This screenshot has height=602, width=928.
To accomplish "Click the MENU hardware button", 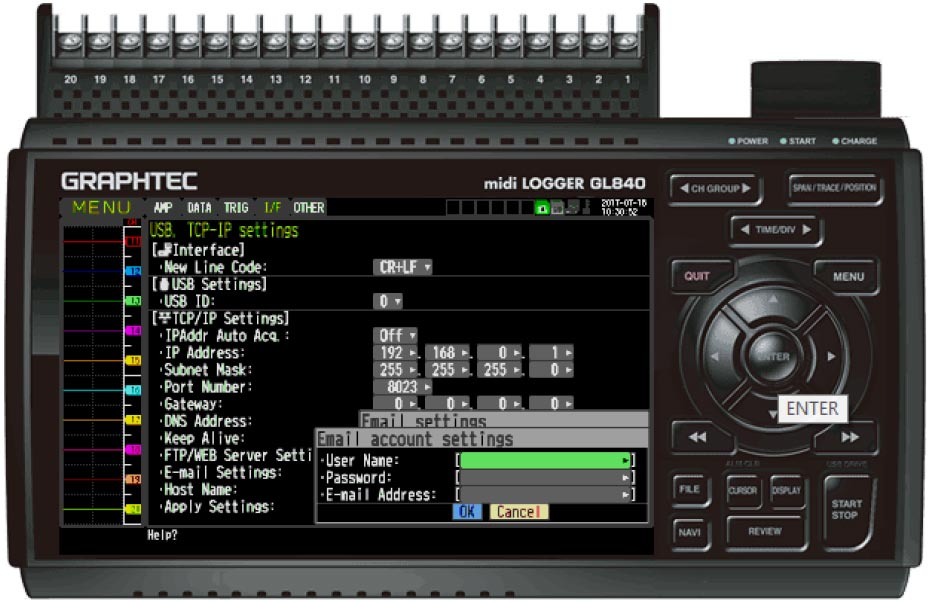I will [x=848, y=276].
